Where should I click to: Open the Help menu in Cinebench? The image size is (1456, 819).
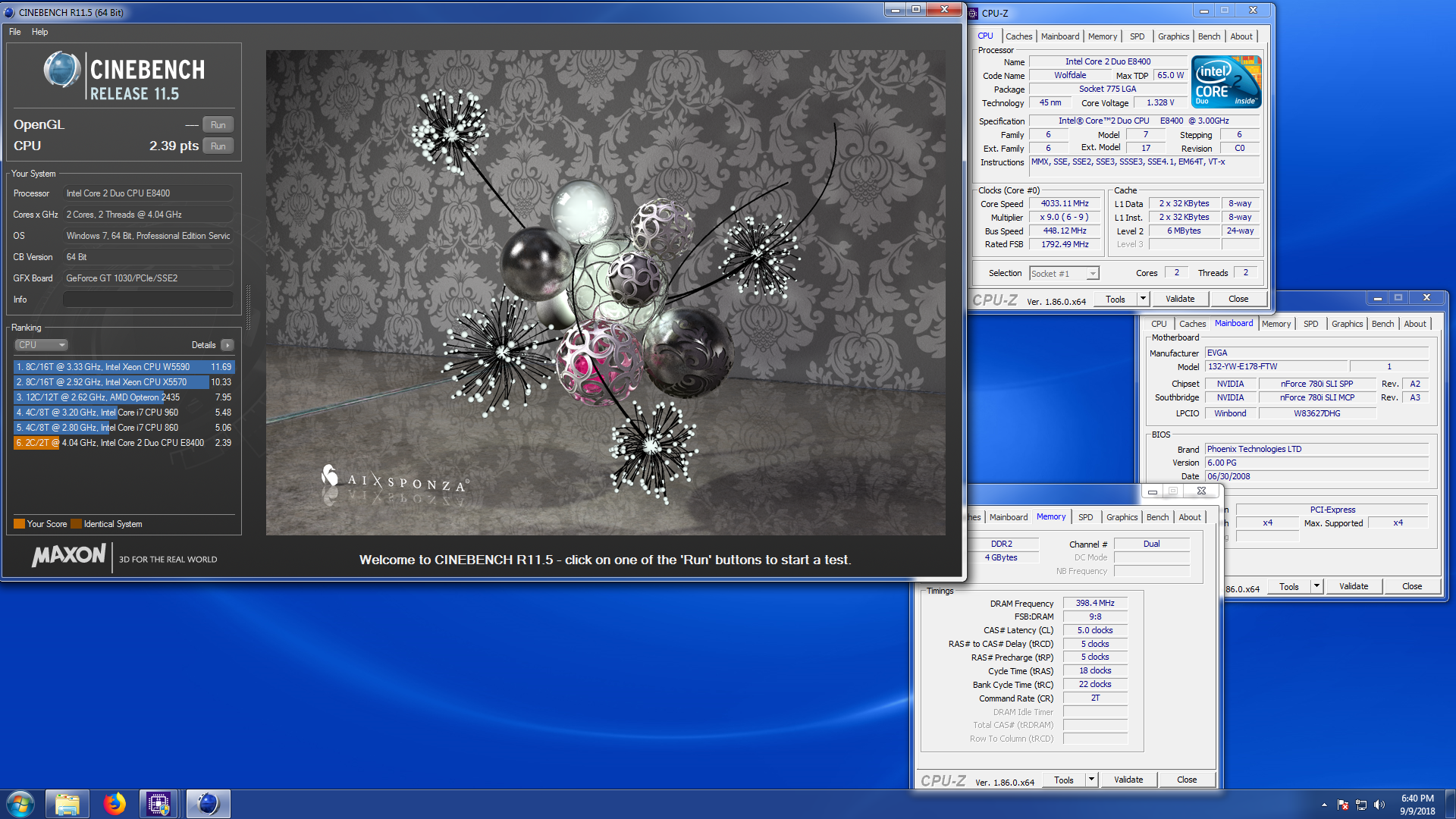(39, 32)
